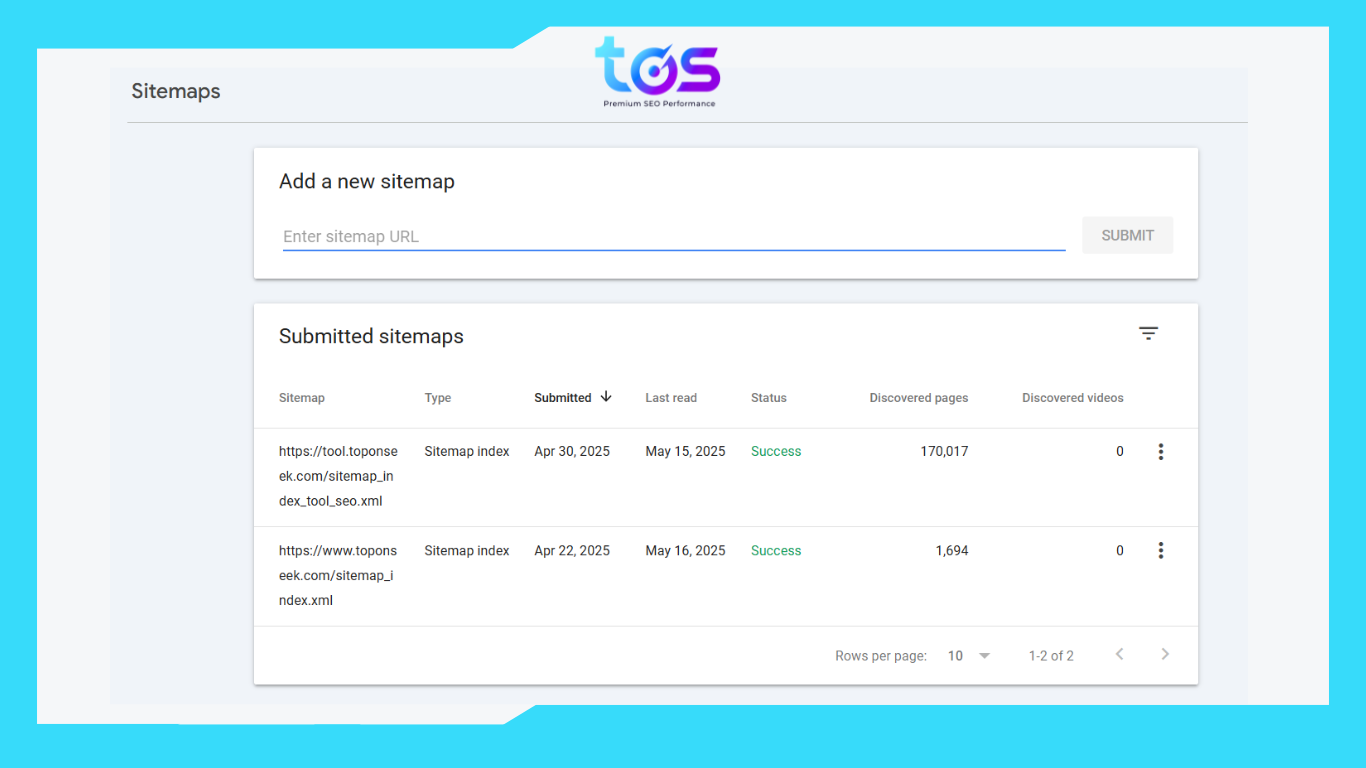Select the Discovered videos column header
Image resolution: width=1366 pixels, height=768 pixels.
point(1072,397)
